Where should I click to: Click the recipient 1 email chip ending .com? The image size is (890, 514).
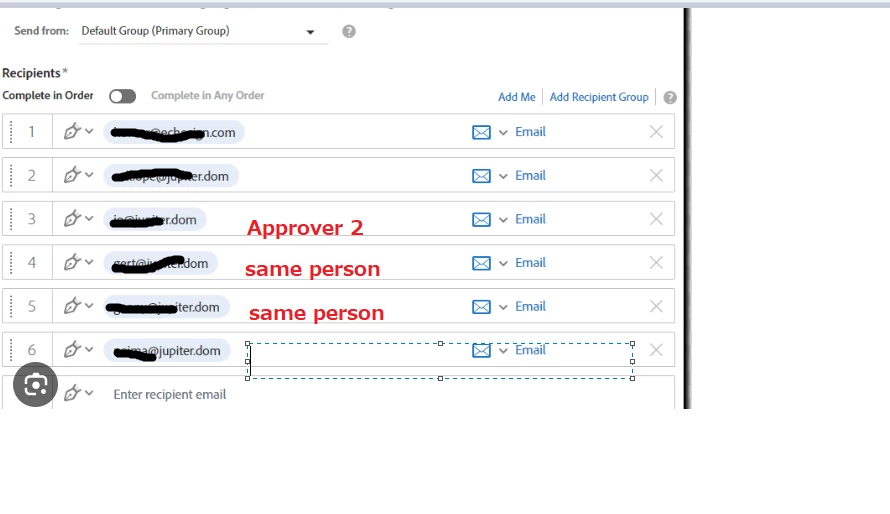(x=174, y=132)
